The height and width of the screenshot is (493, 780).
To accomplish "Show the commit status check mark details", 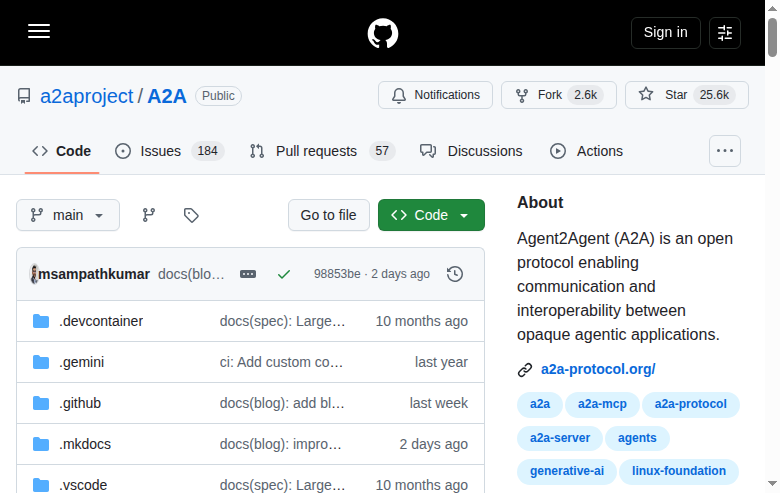I will (x=284, y=274).
